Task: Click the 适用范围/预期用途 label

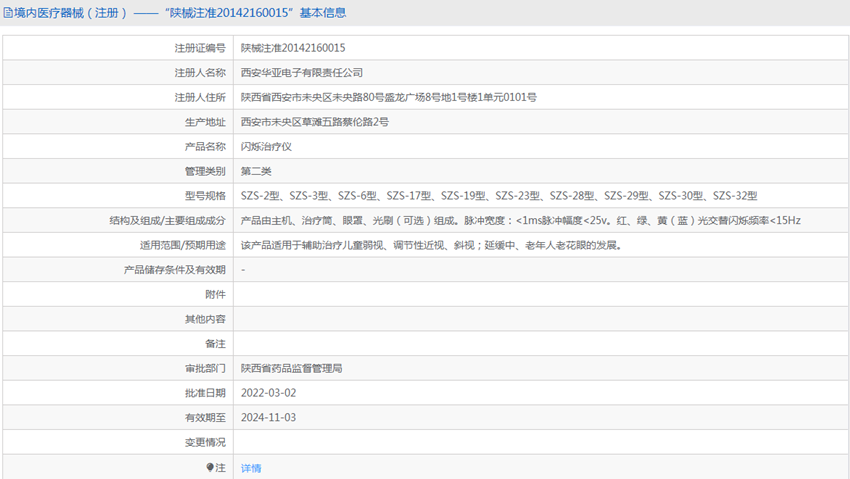Action: coord(183,245)
